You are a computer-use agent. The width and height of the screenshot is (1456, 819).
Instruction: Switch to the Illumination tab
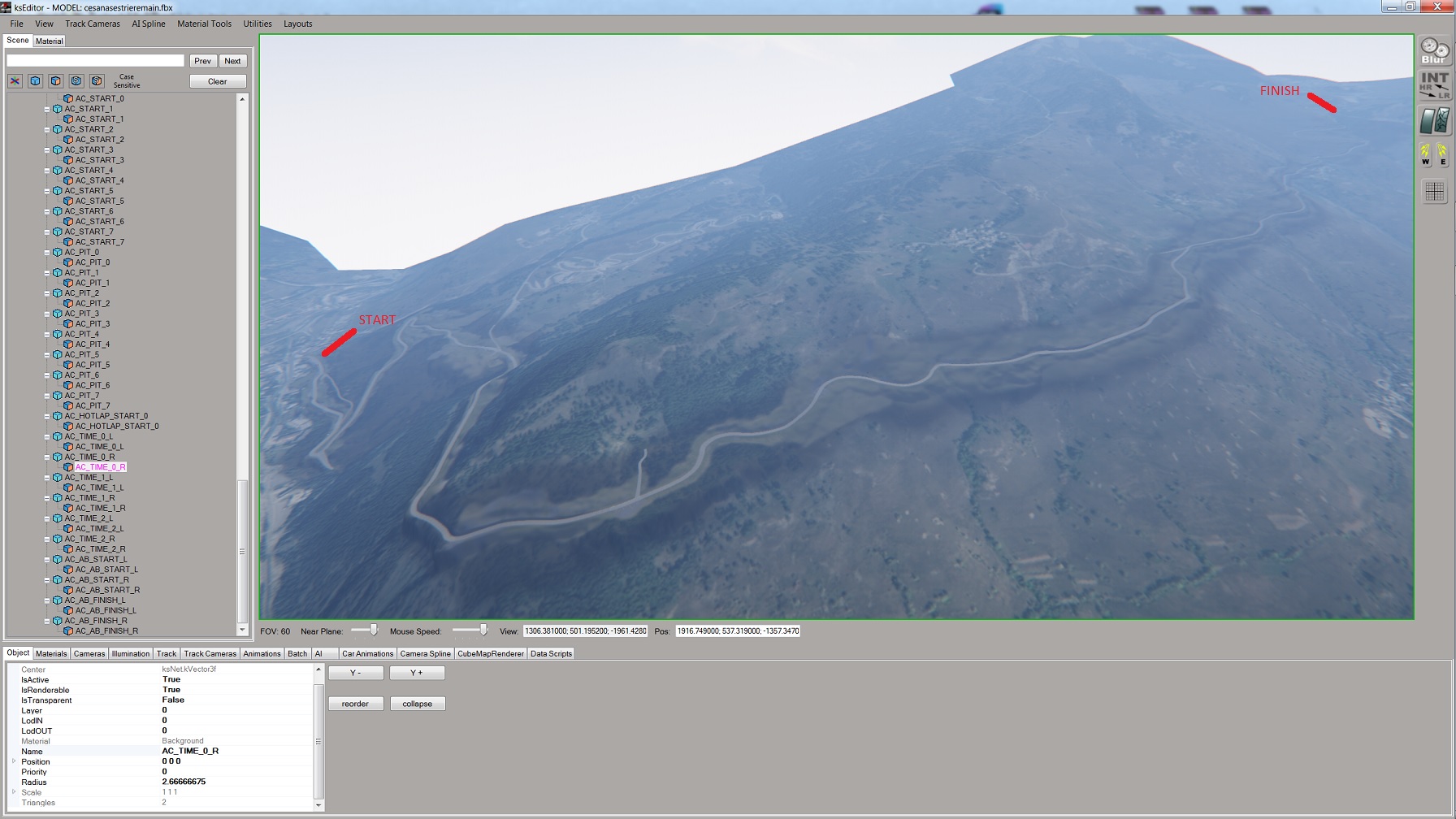(x=130, y=654)
